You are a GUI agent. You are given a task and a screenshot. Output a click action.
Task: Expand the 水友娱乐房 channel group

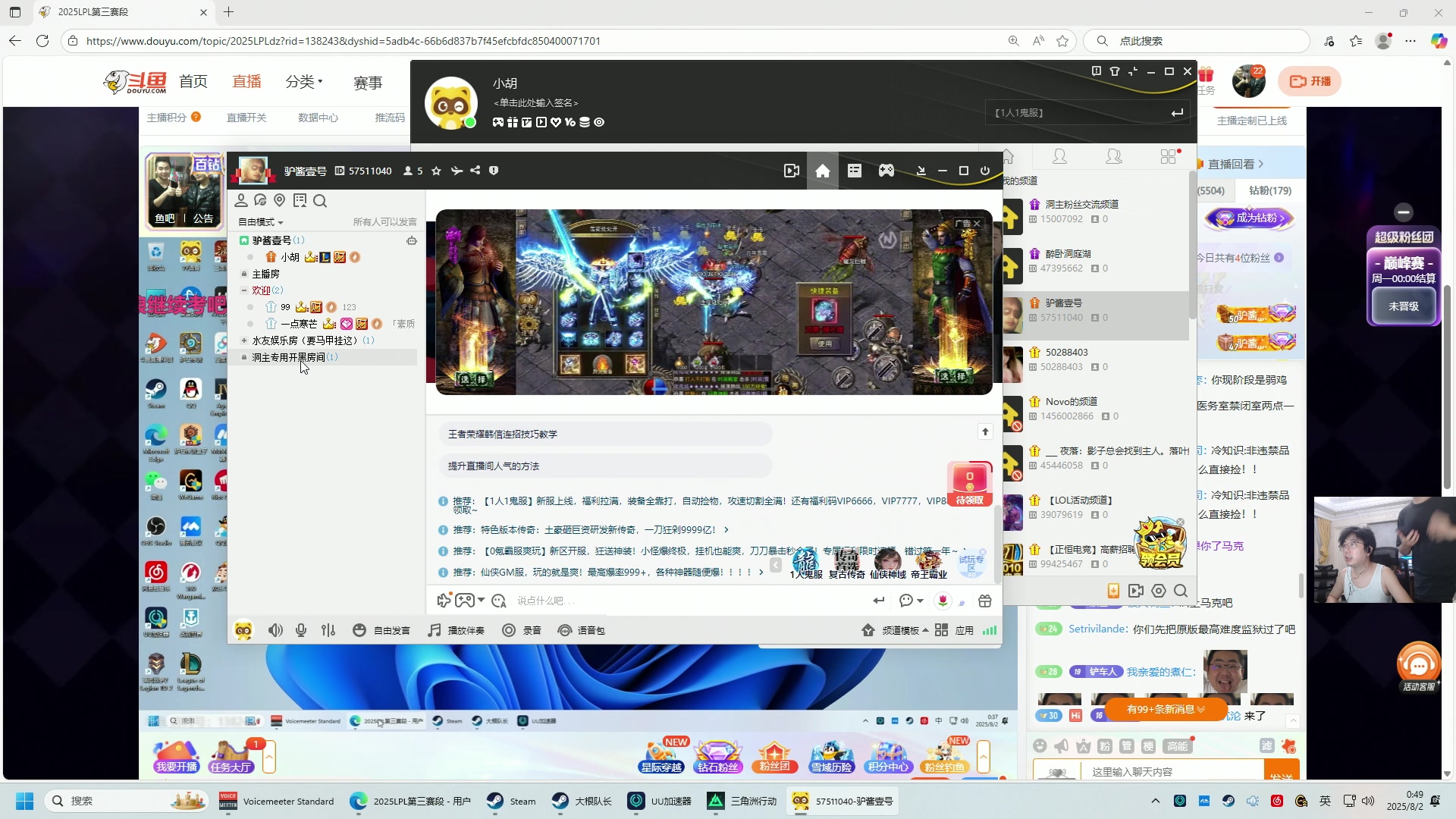tap(244, 340)
